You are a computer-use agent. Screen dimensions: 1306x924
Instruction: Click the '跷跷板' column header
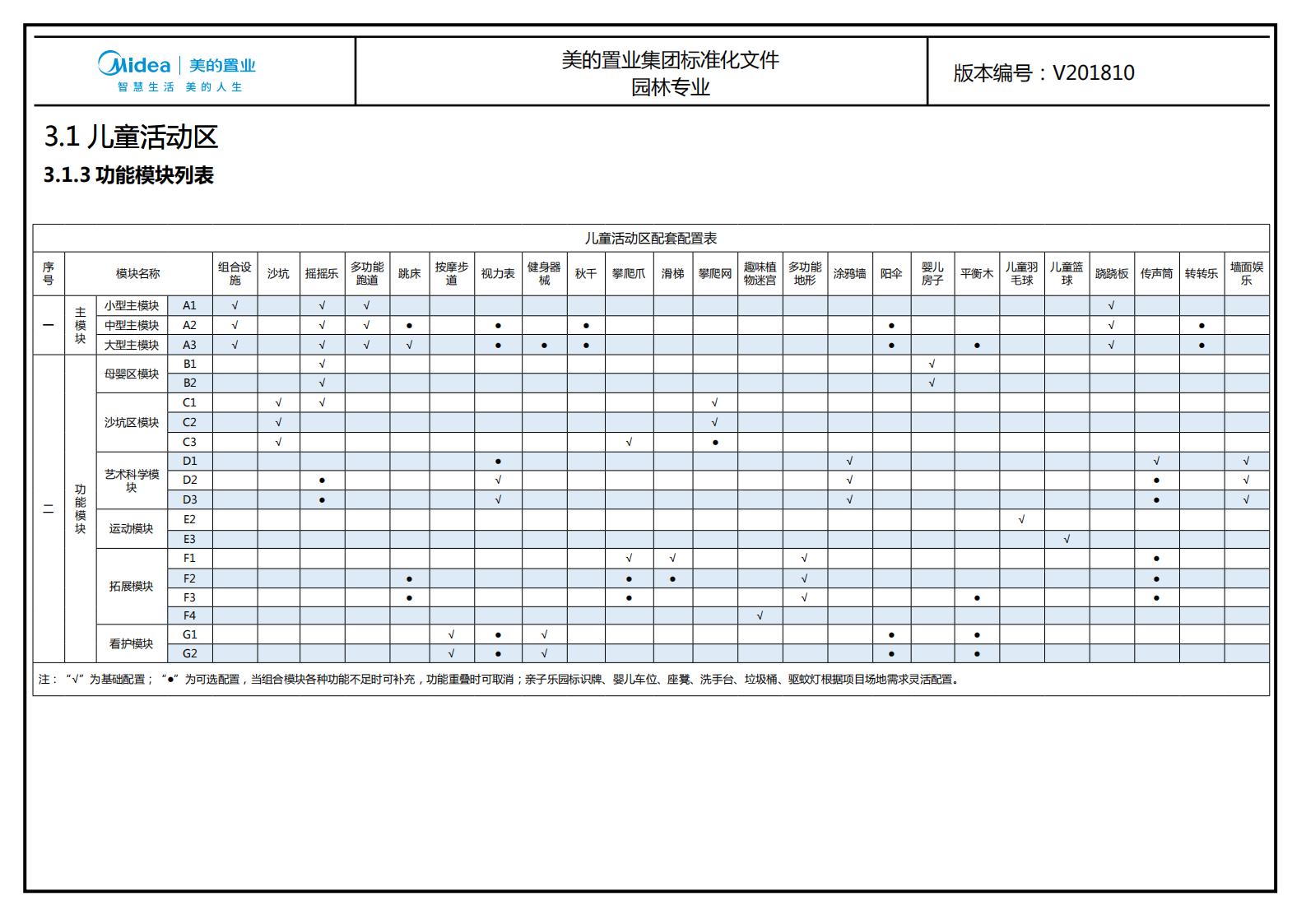pos(1112,273)
